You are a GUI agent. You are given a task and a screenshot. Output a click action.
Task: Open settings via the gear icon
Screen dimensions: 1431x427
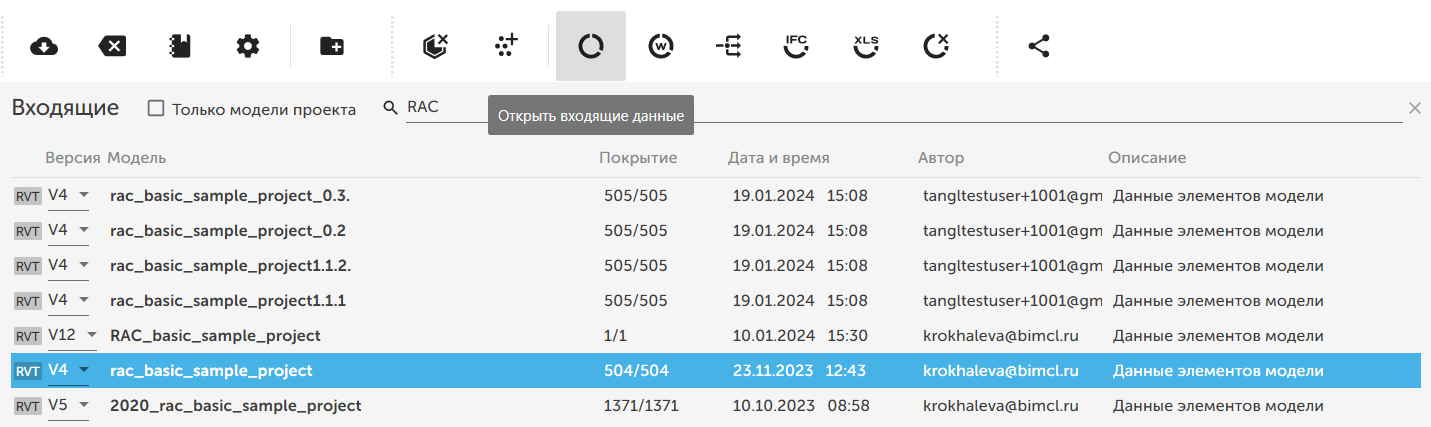248,46
